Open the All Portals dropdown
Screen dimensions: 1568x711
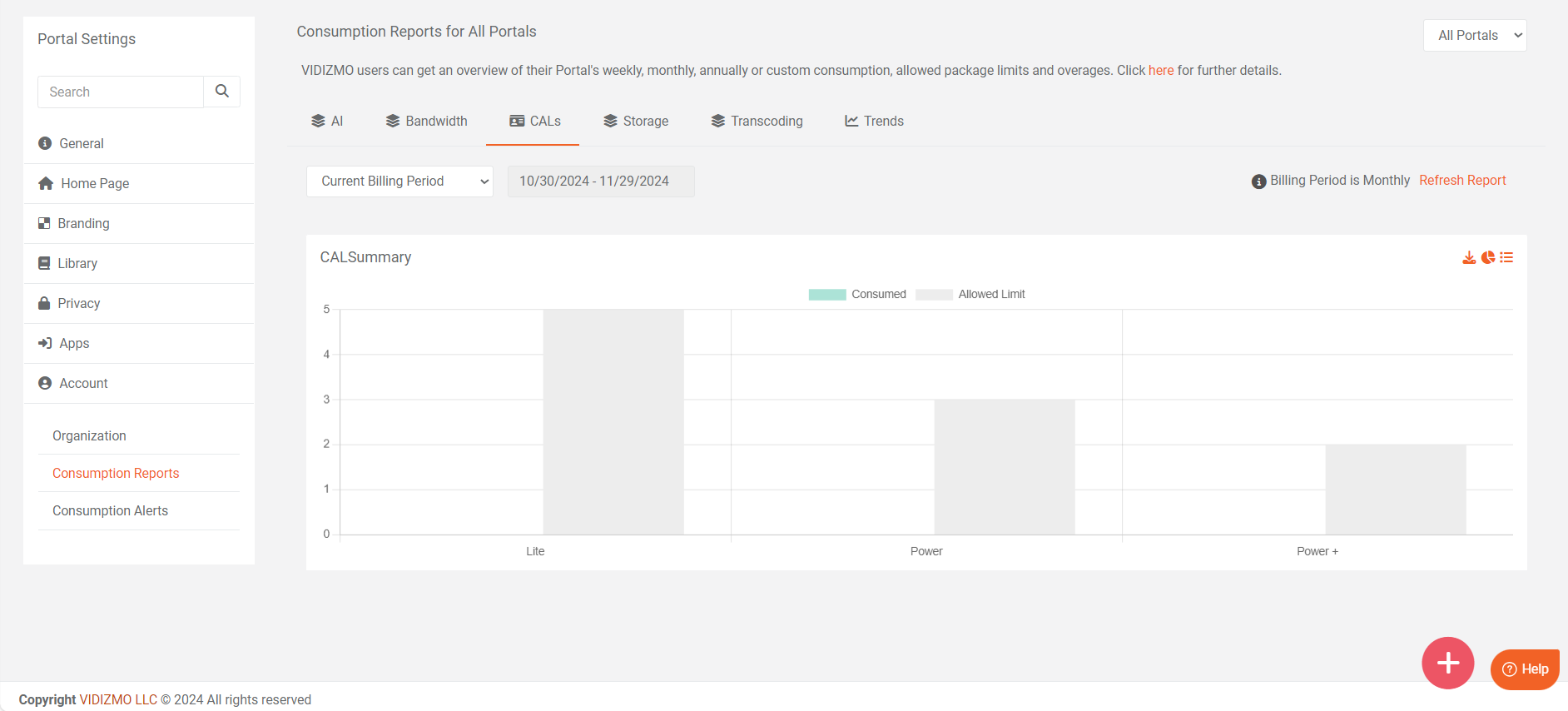pos(1475,36)
